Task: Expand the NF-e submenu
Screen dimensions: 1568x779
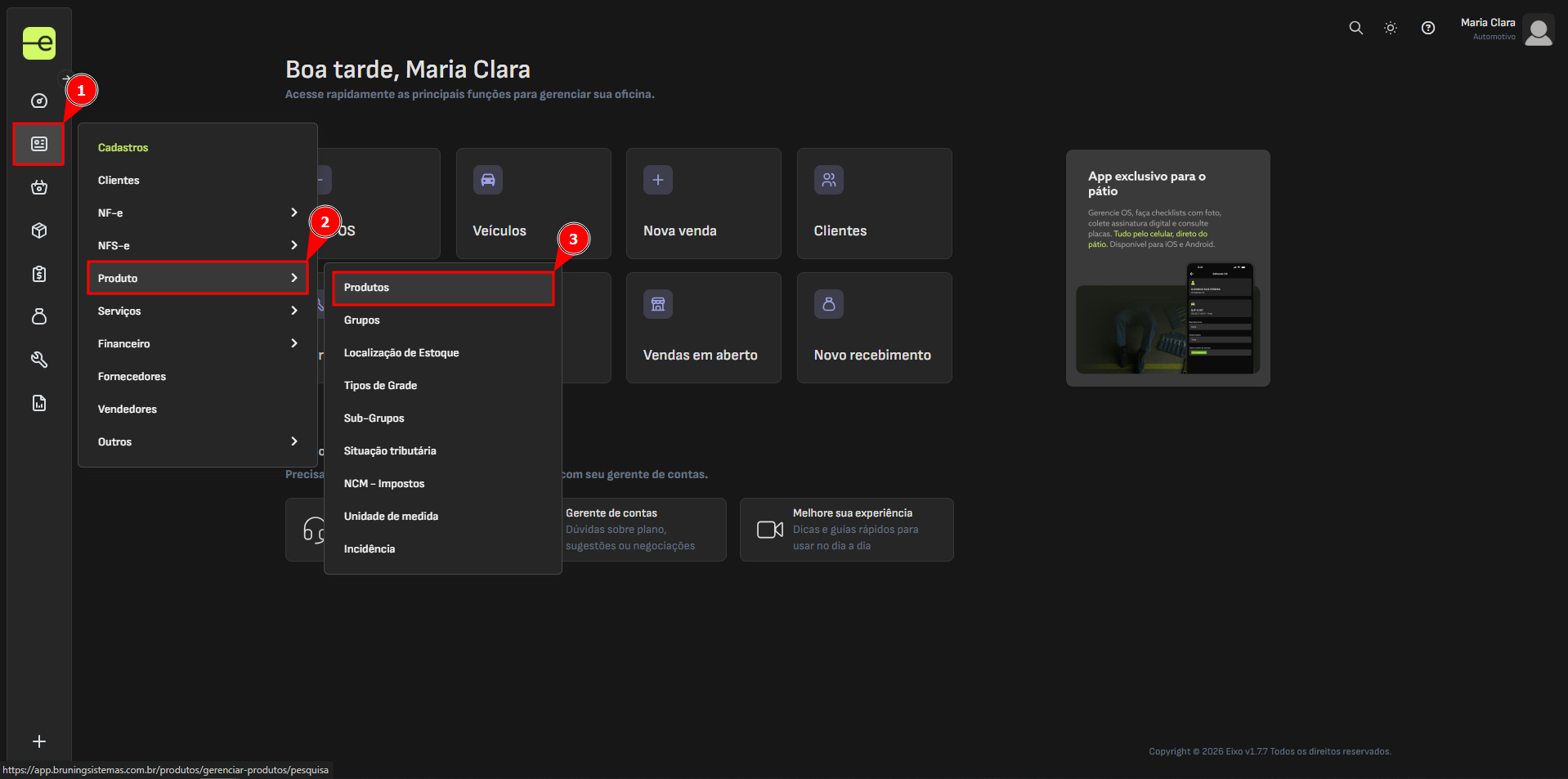Action: pyautogui.click(x=197, y=213)
